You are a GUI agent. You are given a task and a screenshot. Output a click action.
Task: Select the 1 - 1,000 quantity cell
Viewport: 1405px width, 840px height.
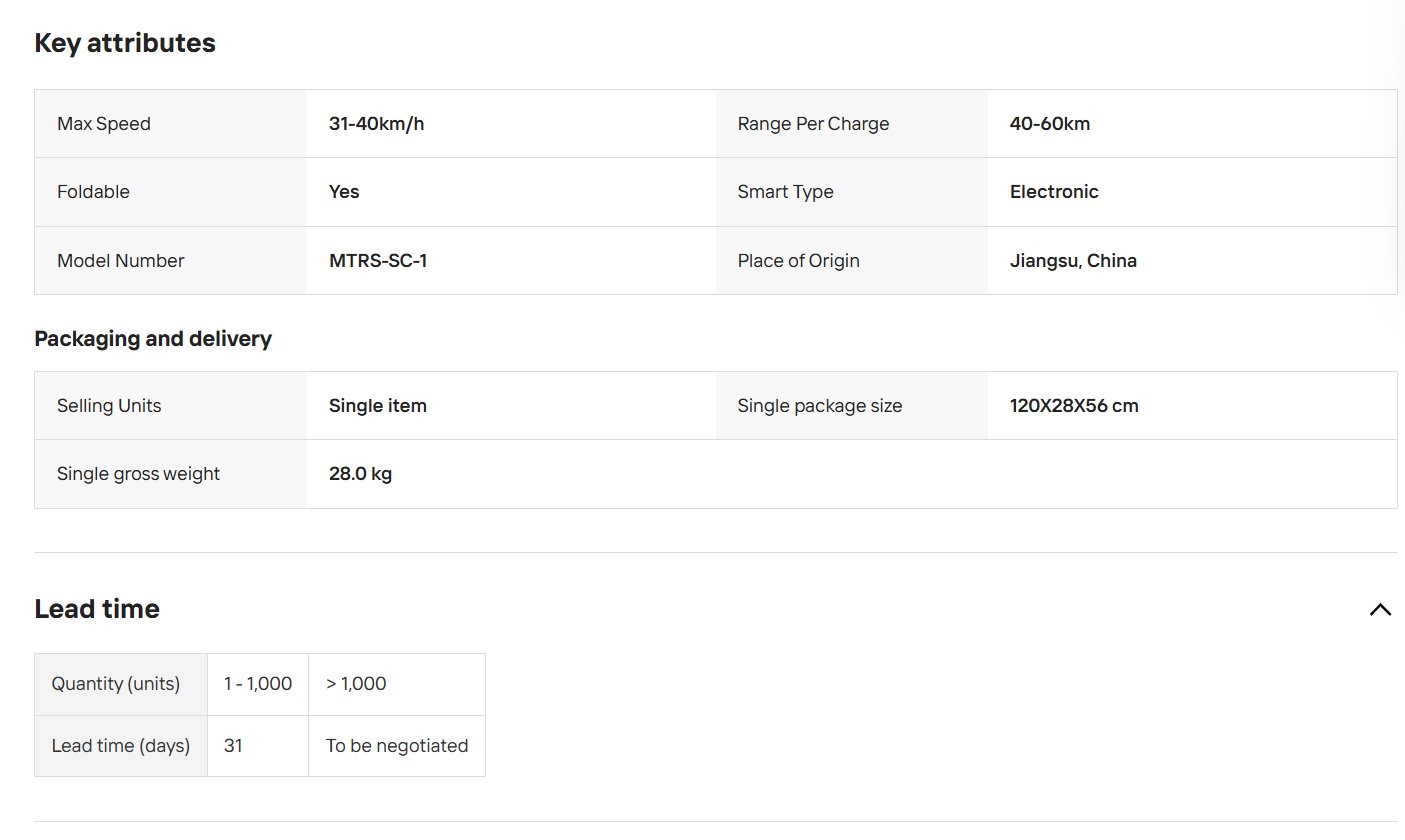258,684
